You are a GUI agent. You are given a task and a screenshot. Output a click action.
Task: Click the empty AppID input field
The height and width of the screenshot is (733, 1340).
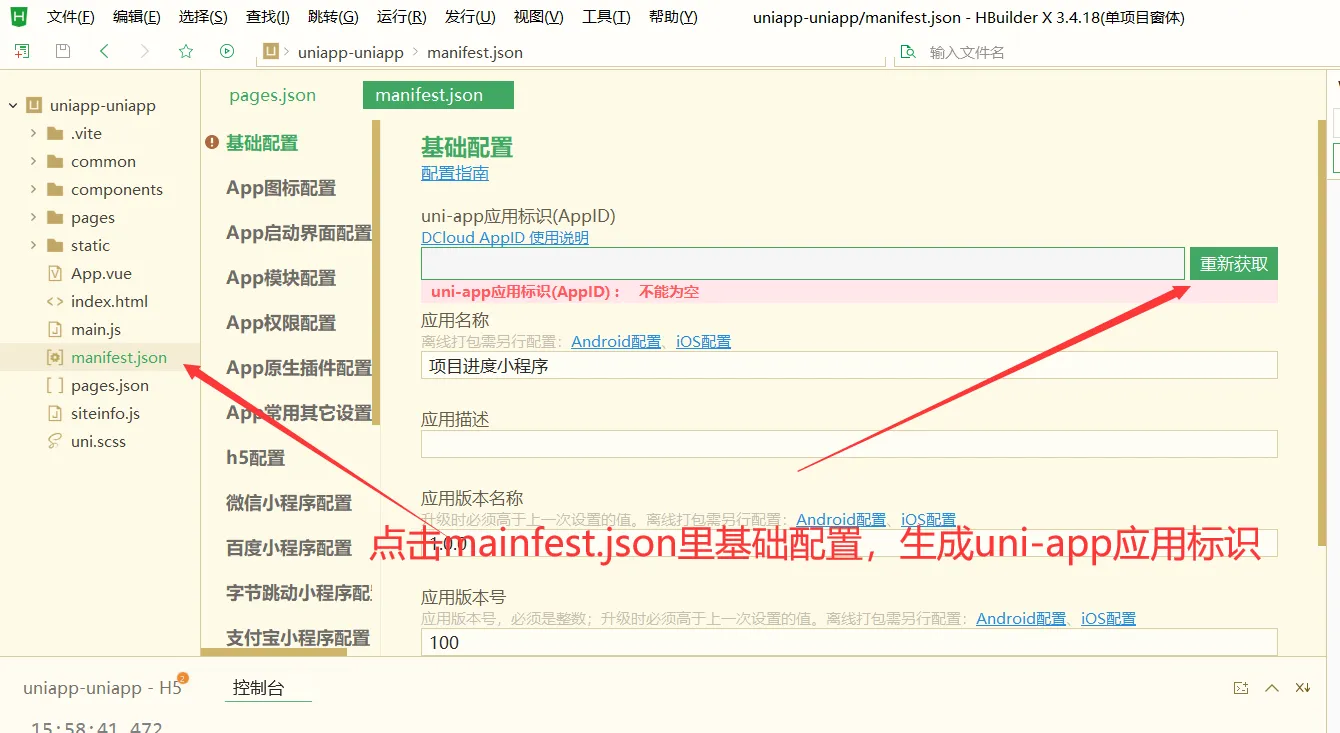(x=803, y=264)
